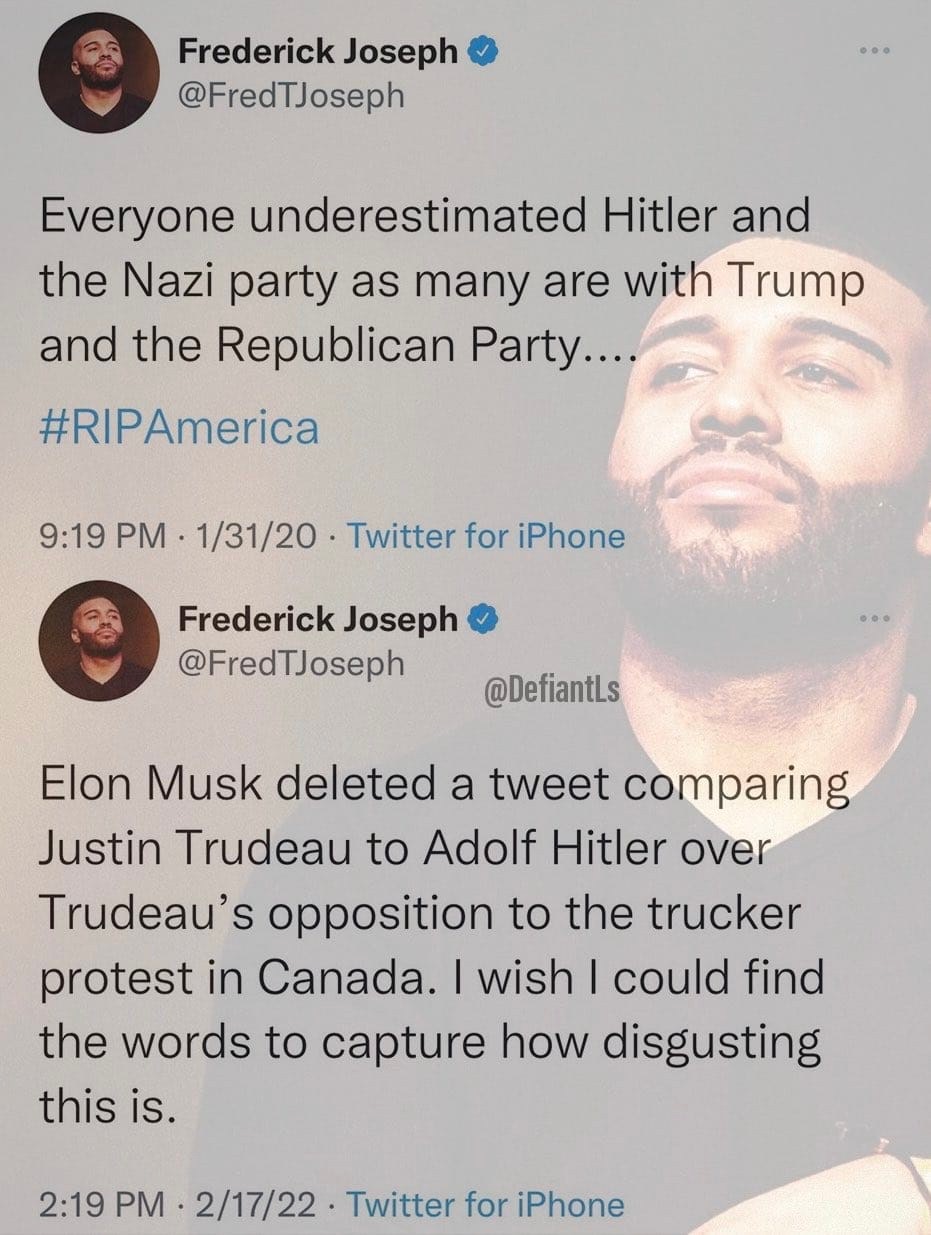The image size is (931, 1235).
Task: Click the verified badge on the 2022 tweet
Action: coord(482,621)
